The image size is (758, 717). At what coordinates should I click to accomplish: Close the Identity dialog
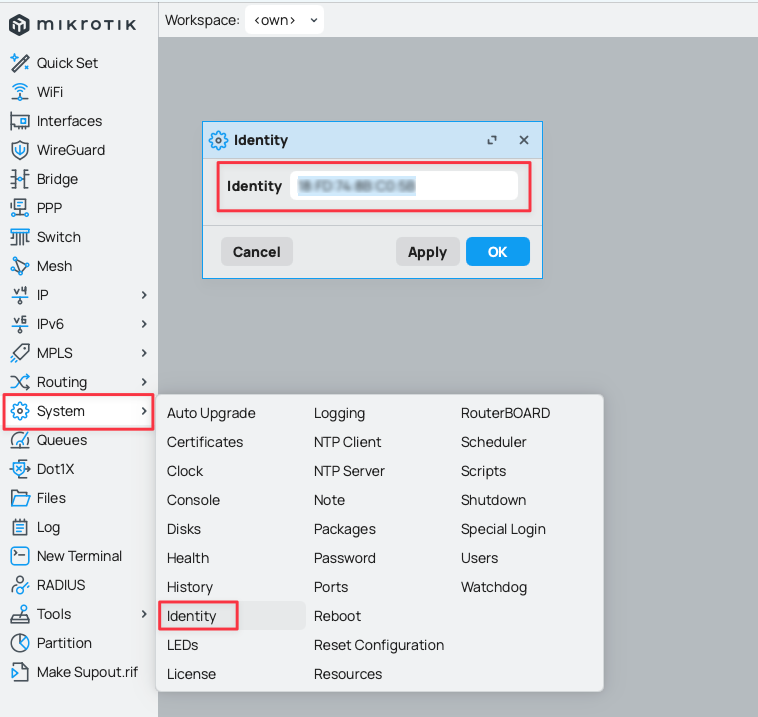[x=524, y=140]
